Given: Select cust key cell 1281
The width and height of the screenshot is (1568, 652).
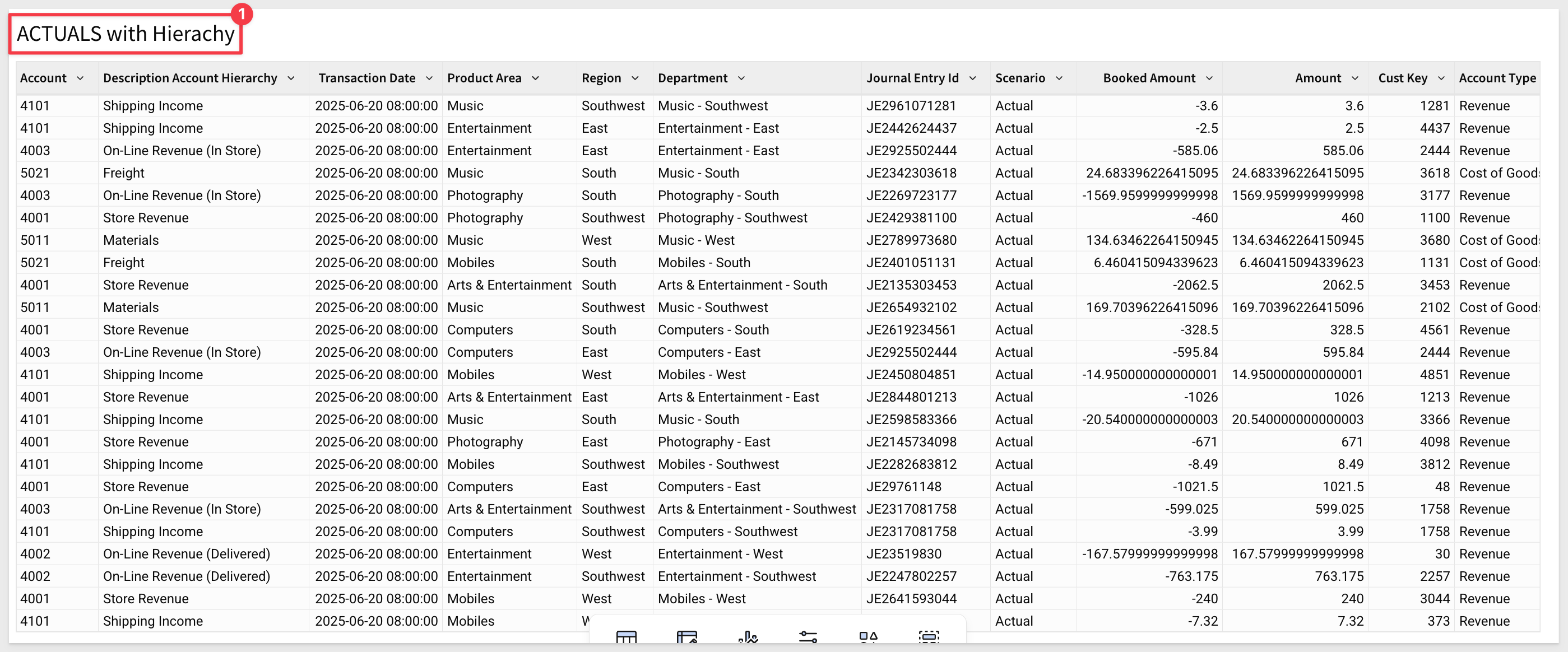Looking at the screenshot, I should click(1435, 106).
